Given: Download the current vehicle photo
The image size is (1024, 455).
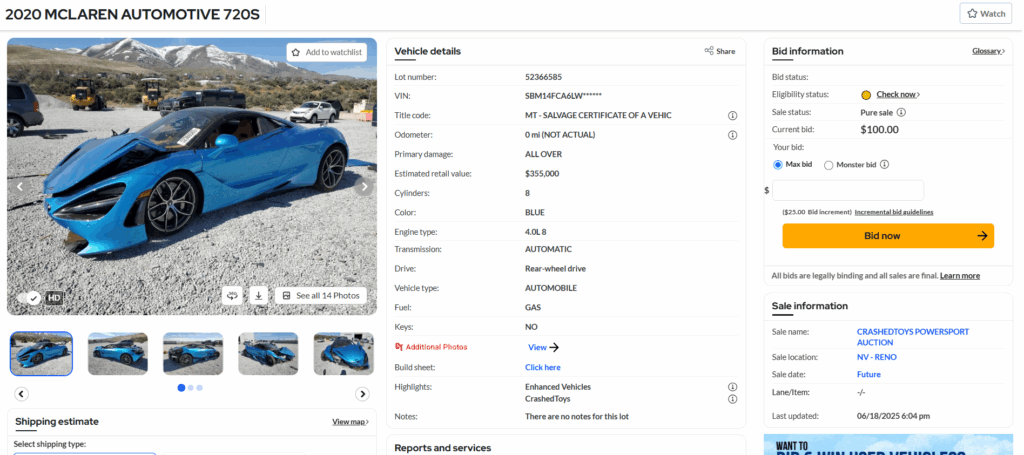Looking at the screenshot, I should [259, 296].
